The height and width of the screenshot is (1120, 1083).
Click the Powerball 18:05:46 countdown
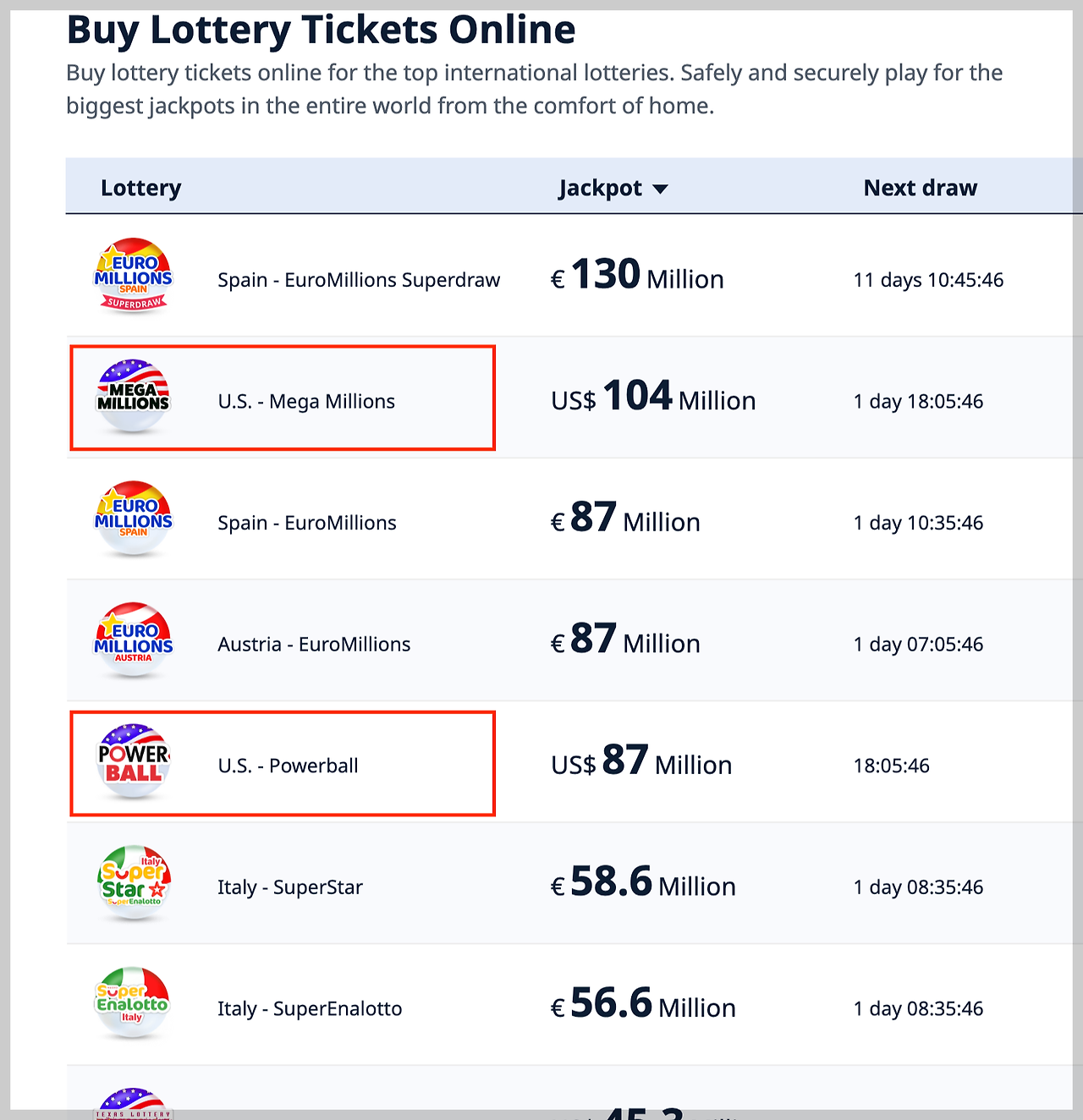tap(891, 766)
